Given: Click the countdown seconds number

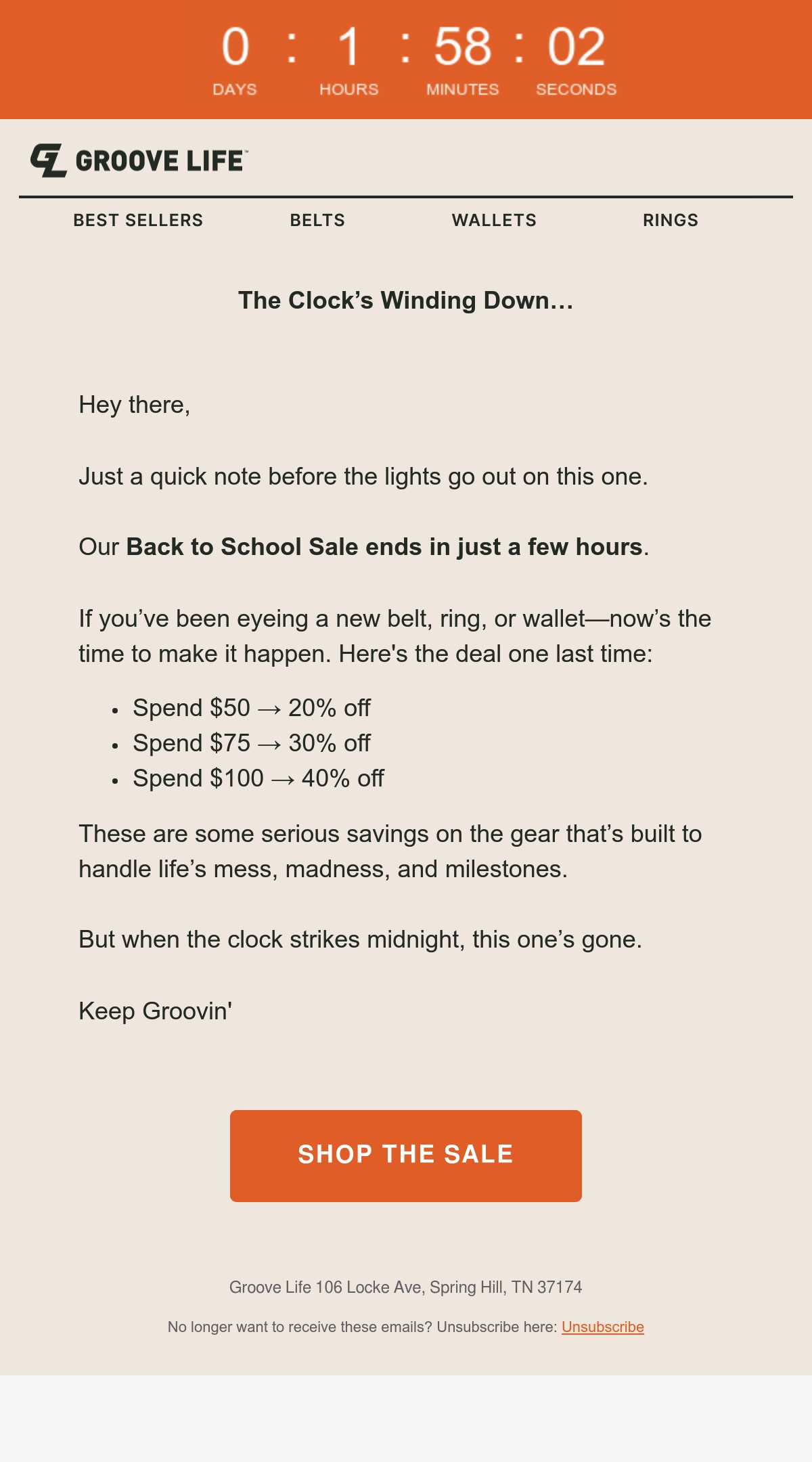Looking at the screenshot, I should [577, 47].
